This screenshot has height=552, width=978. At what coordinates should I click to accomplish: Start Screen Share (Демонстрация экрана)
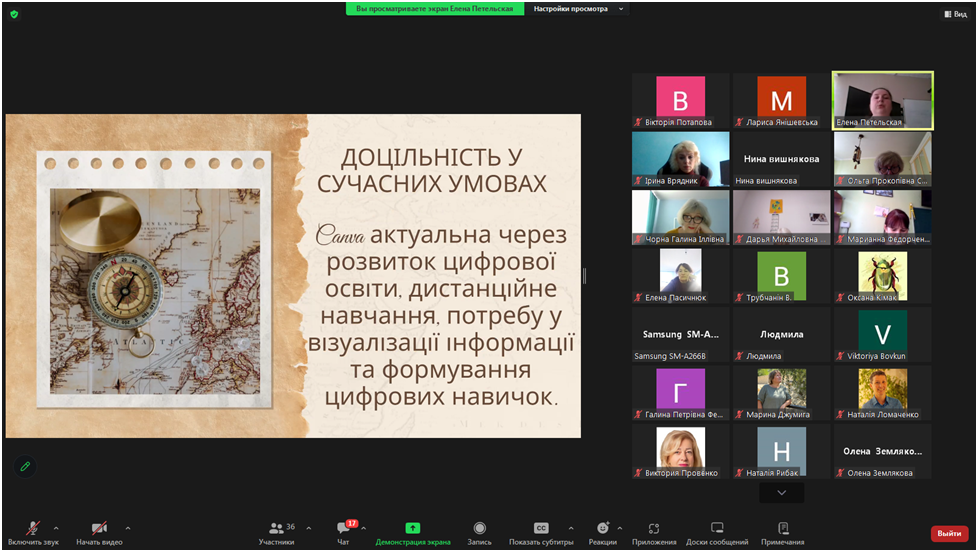click(x=412, y=528)
